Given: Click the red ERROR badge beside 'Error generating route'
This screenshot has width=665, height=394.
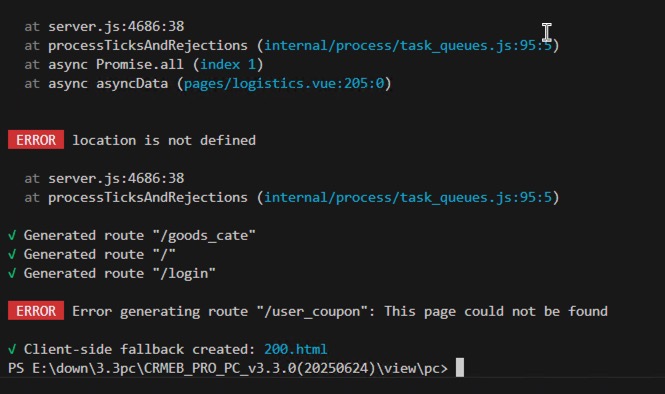Looking at the screenshot, I should 36,311.
